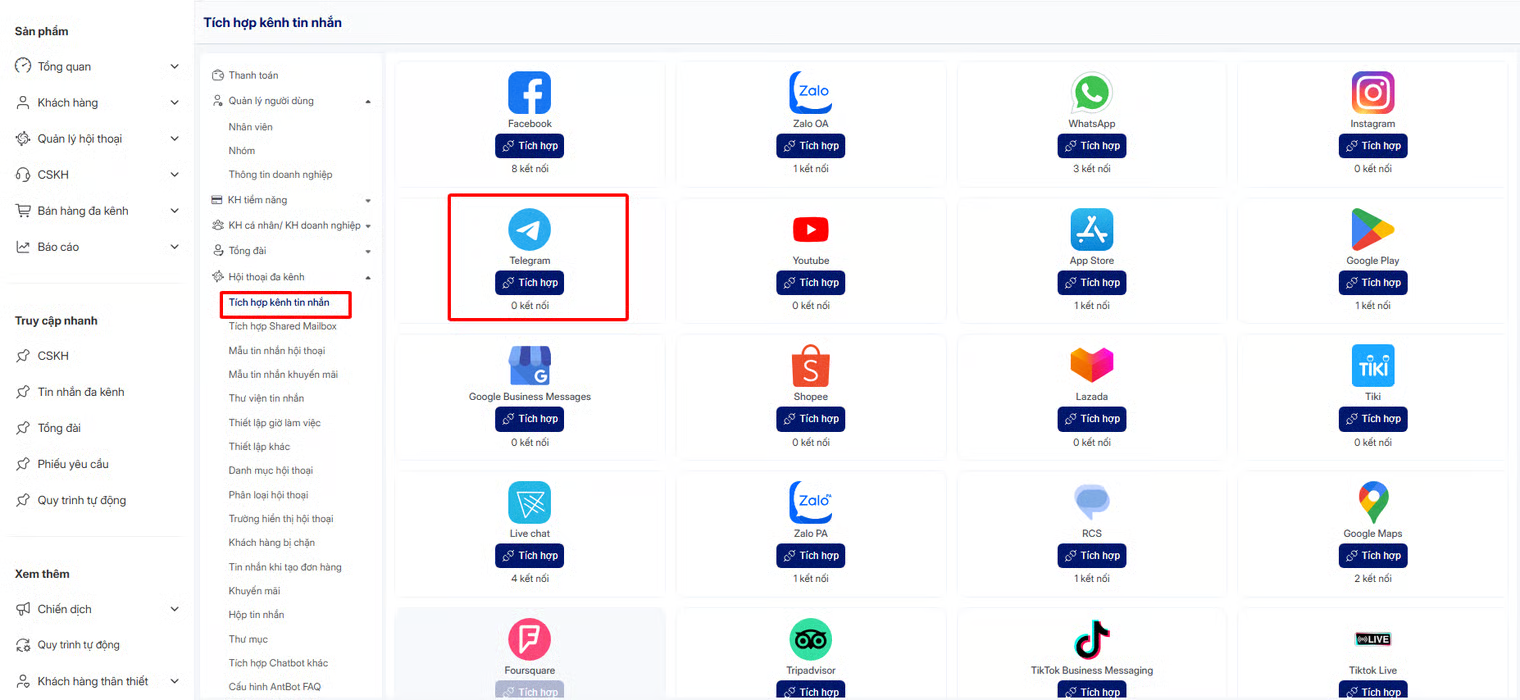Viewport: 1520px width, 700px height.
Task: Select the Lazada heart icon
Action: [1091, 366]
